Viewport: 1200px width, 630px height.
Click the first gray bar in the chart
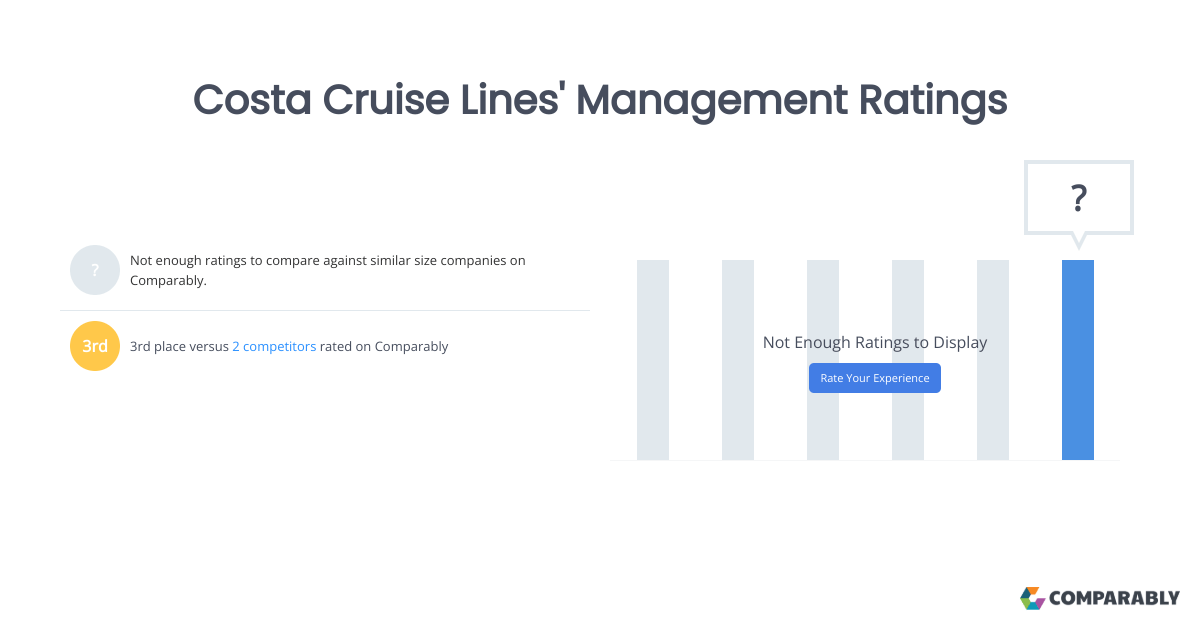coord(652,360)
